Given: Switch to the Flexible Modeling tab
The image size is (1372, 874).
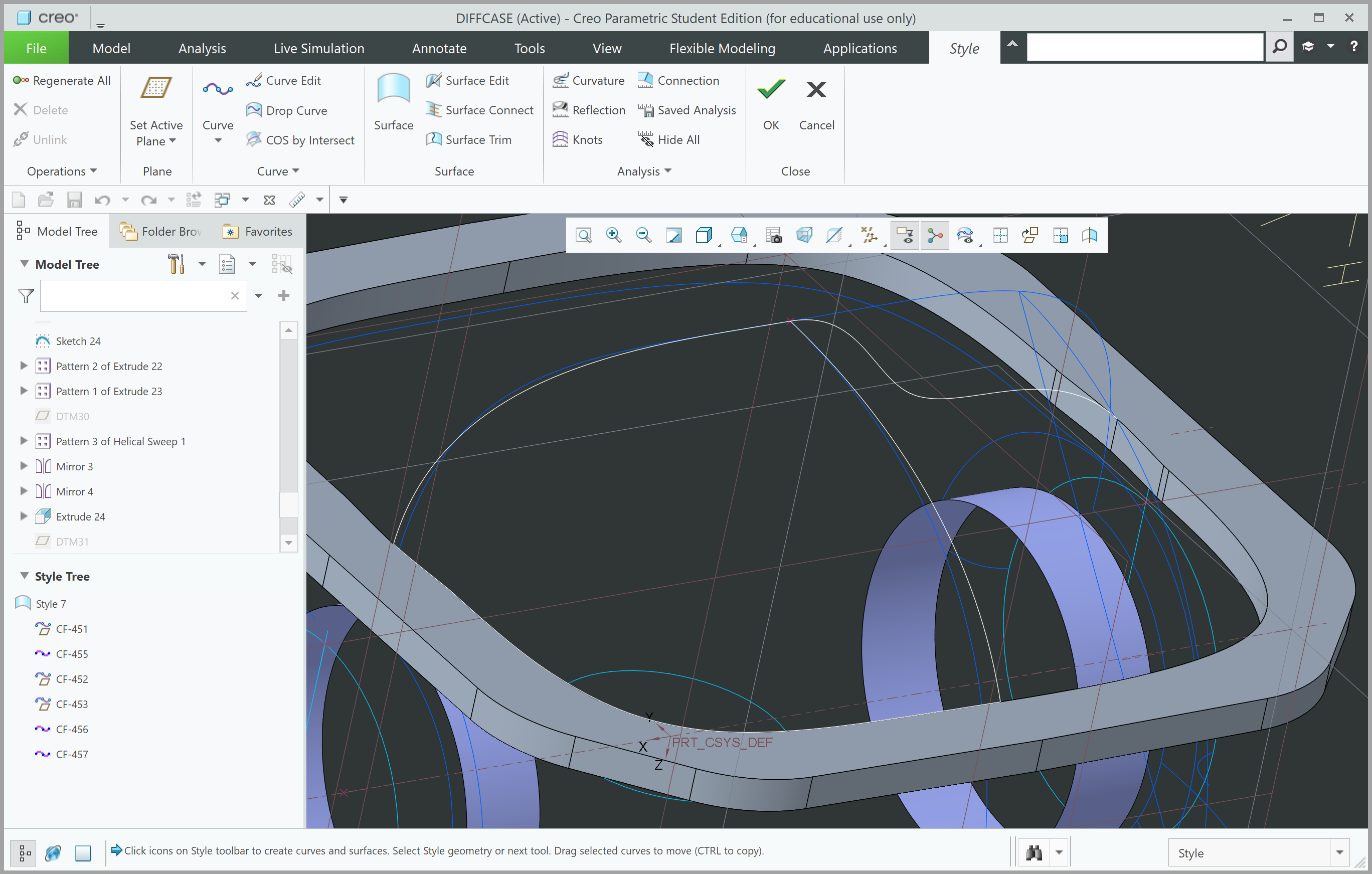Looking at the screenshot, I should pyautogui.click(x=722, y=48).
